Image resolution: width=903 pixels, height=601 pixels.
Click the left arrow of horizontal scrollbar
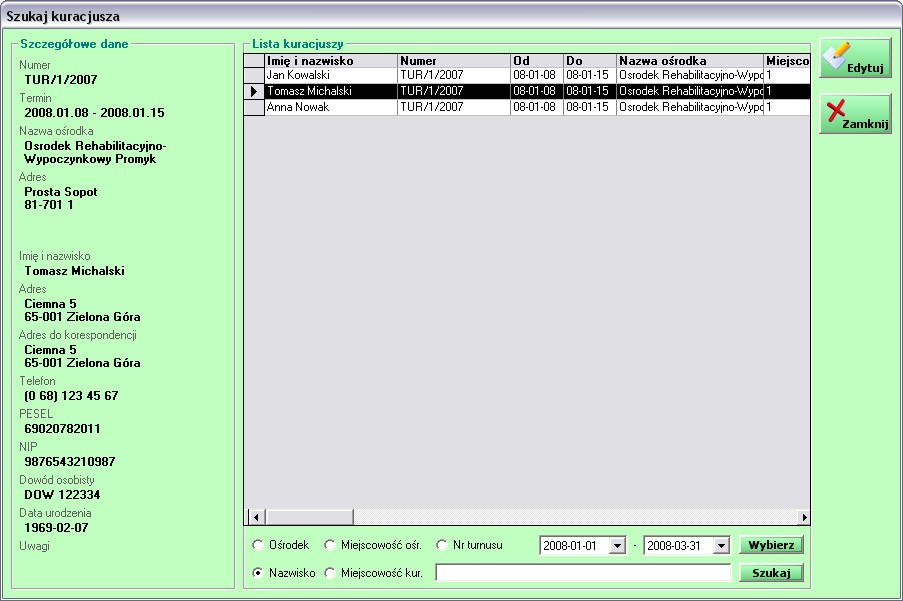tap(255, 517)
